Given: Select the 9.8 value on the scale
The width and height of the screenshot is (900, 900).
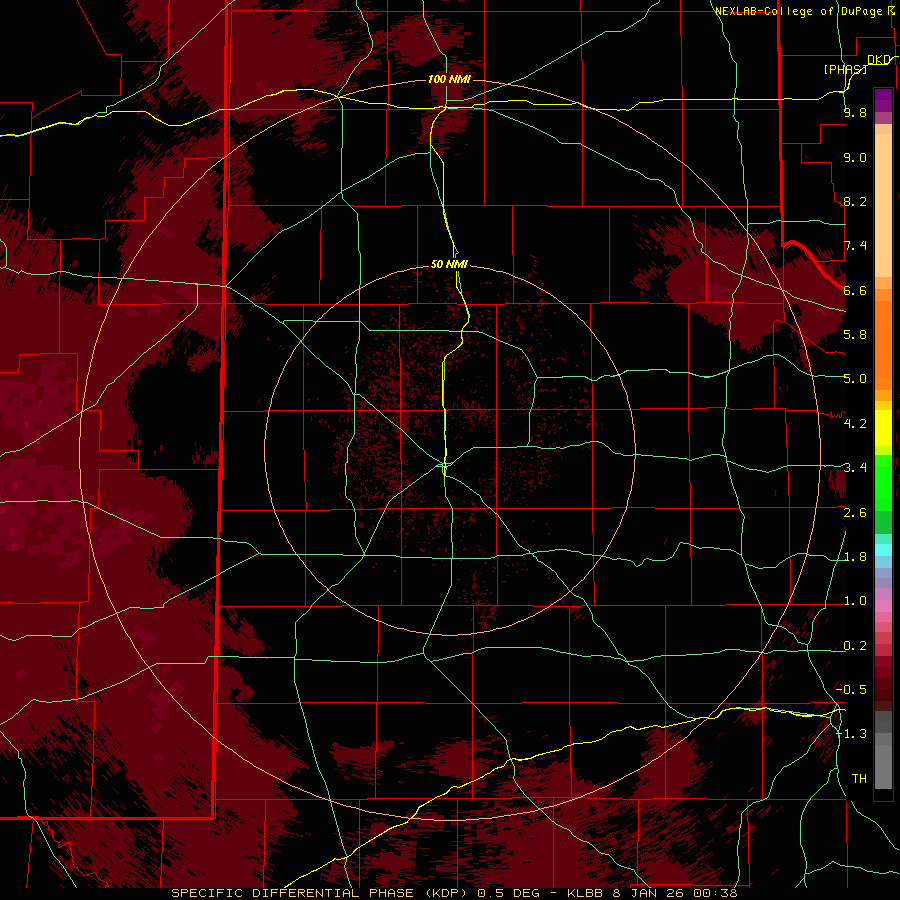Looking at the screenshot, I should 855,112.
